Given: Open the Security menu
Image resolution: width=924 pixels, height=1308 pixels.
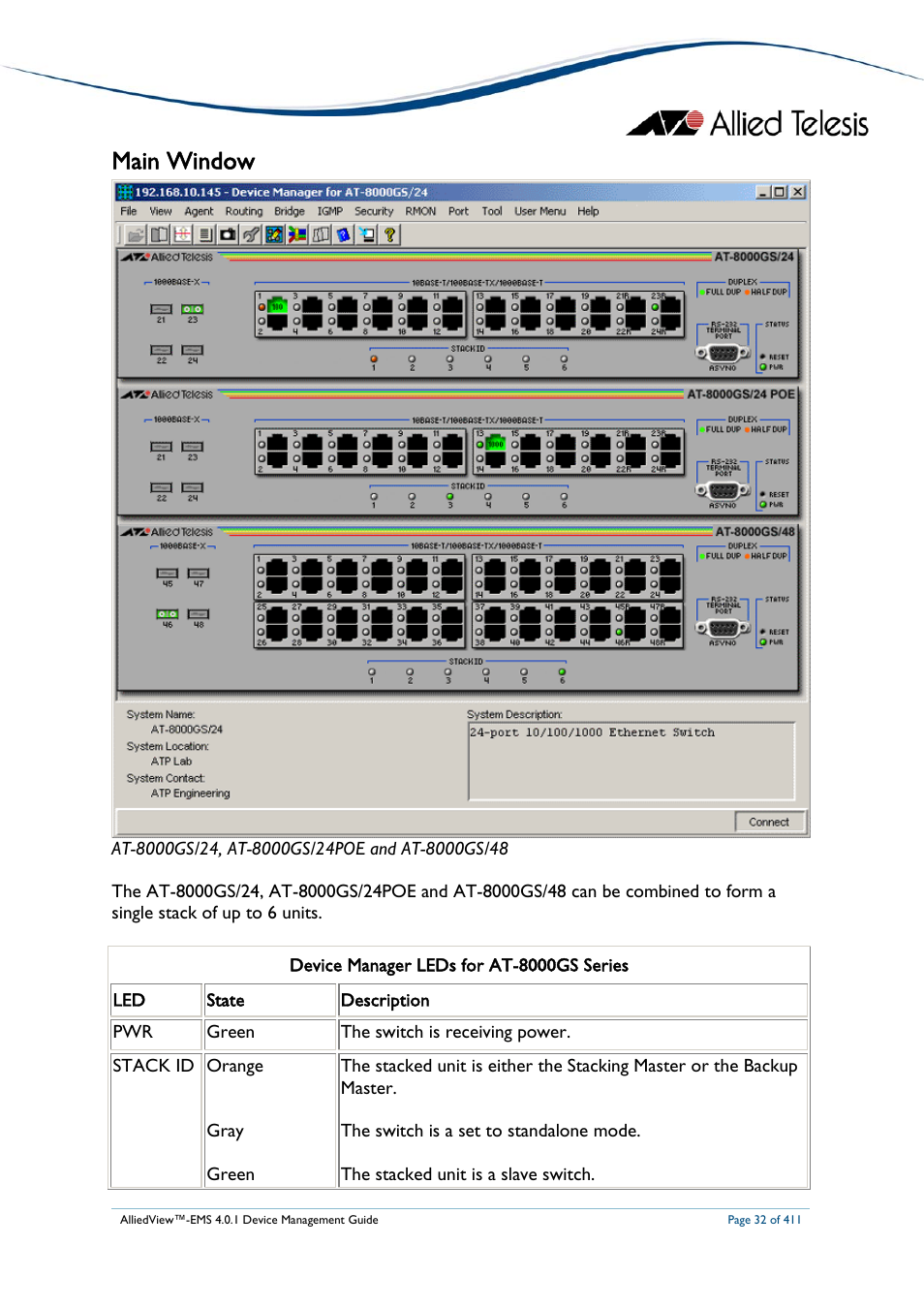Looking at the screenshot, I should pos(374,211).
